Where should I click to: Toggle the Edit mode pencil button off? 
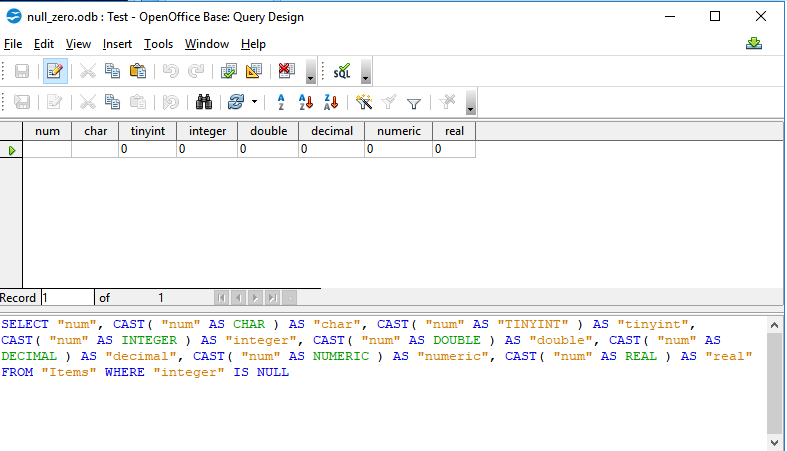pyautogui.click(x=55, y=71)
